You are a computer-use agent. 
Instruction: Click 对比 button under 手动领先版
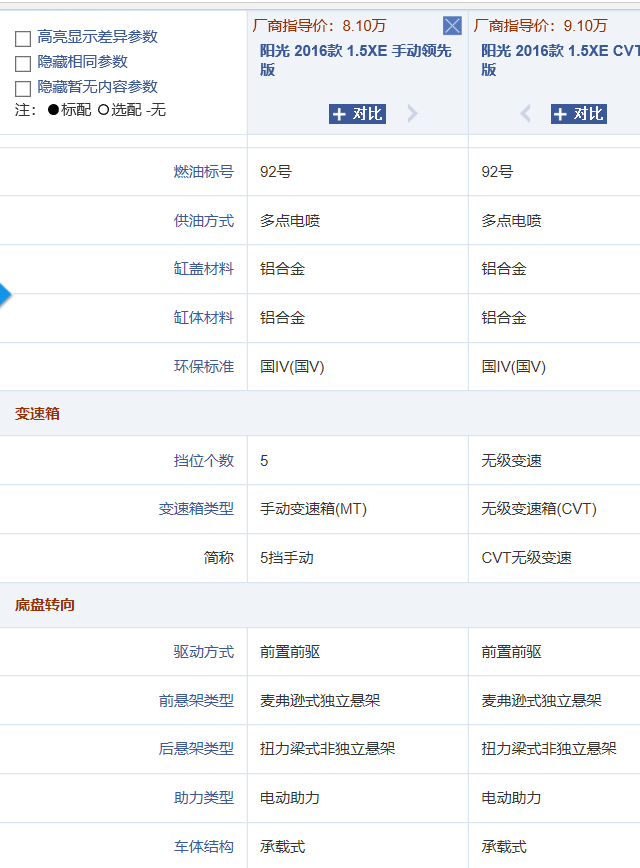357,114
